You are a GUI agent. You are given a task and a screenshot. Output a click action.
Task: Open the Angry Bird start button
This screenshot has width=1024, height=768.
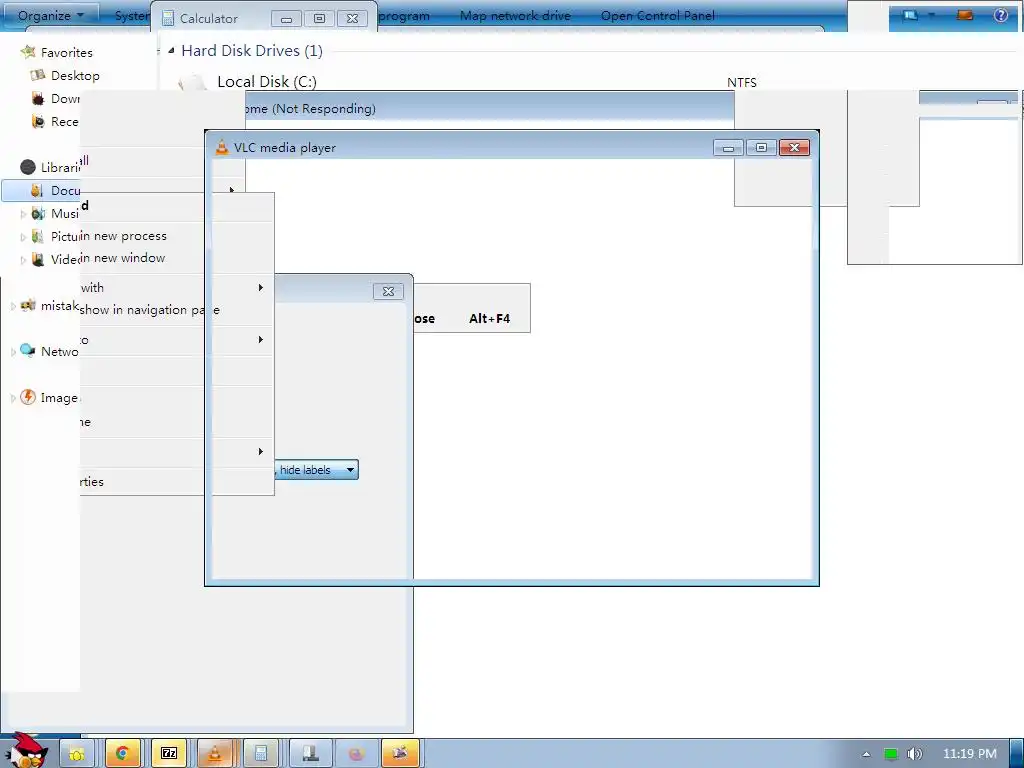click(27, 752)
